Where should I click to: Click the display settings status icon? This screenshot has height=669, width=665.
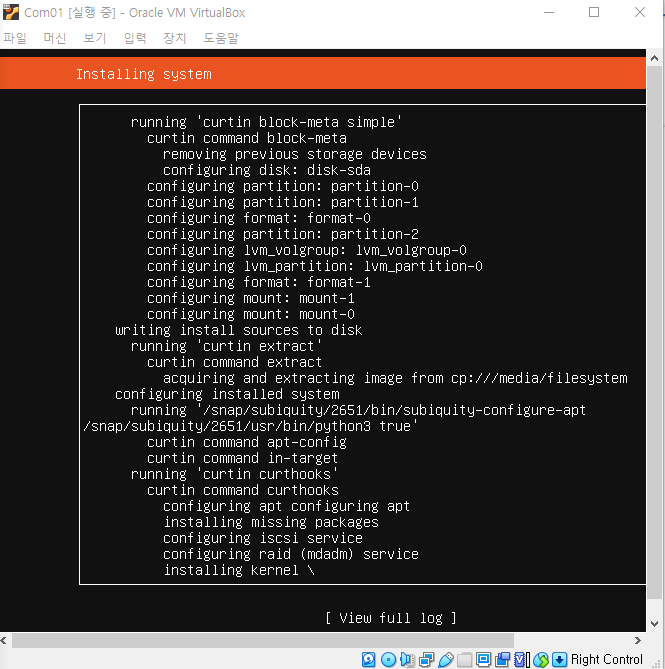483,660
